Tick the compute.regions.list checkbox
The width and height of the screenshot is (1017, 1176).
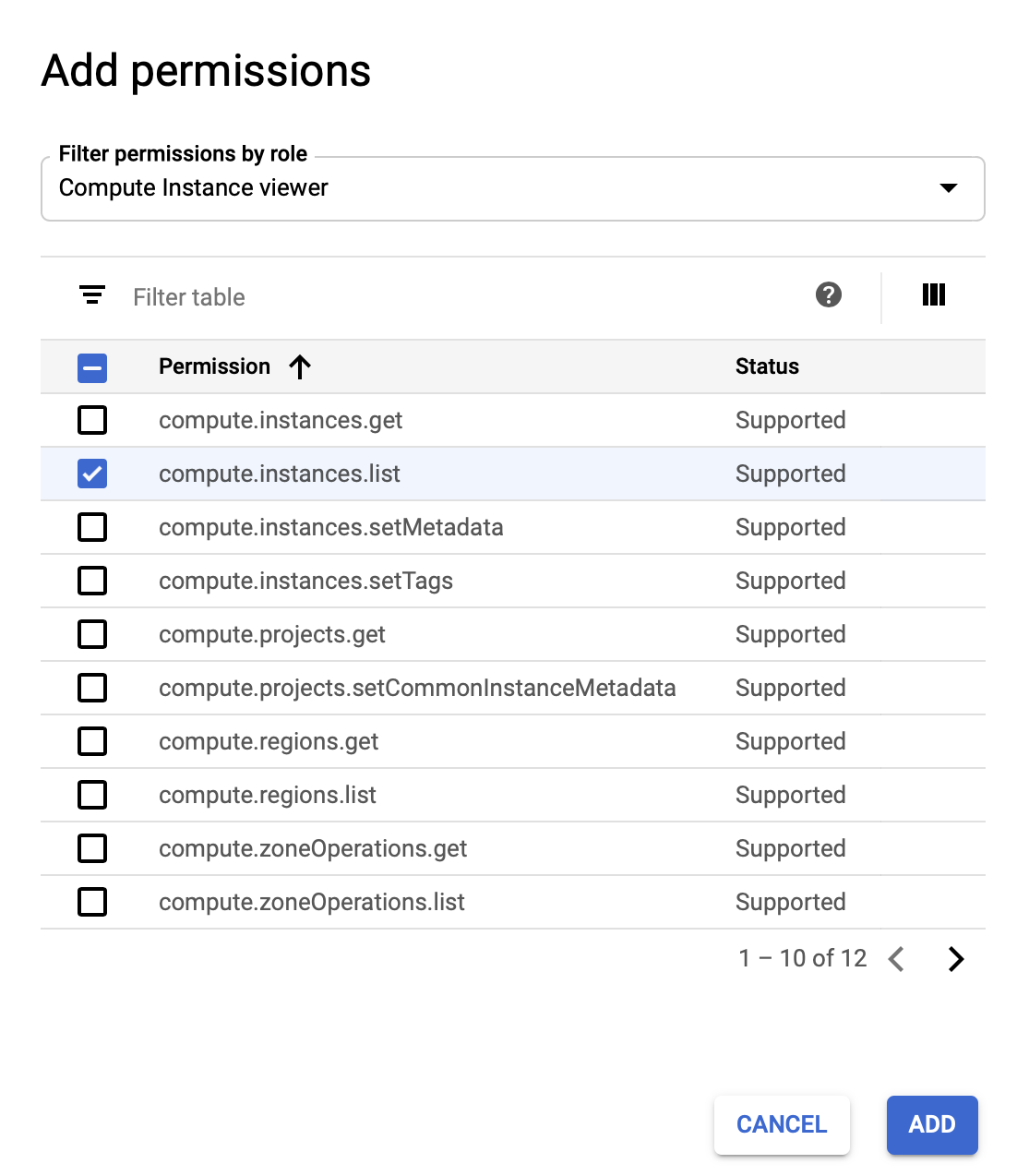(x=92, y=796)
